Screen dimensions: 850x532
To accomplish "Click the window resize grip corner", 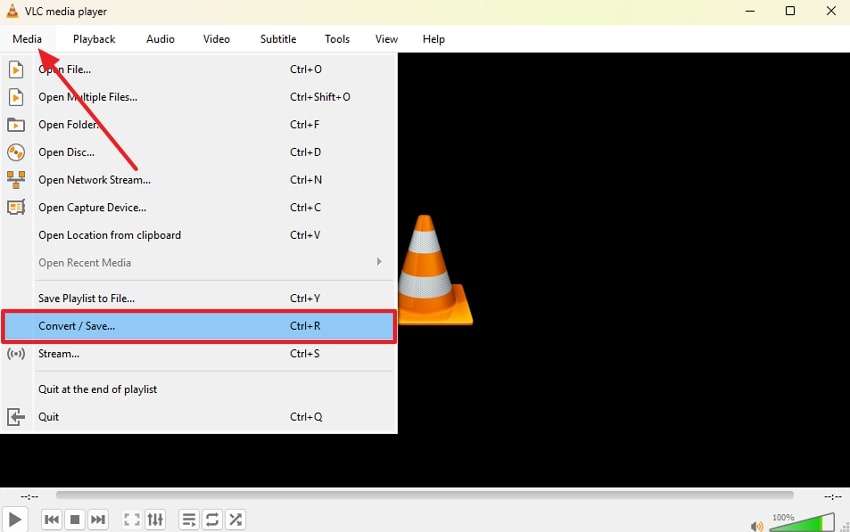I will (x=845, y=527).
